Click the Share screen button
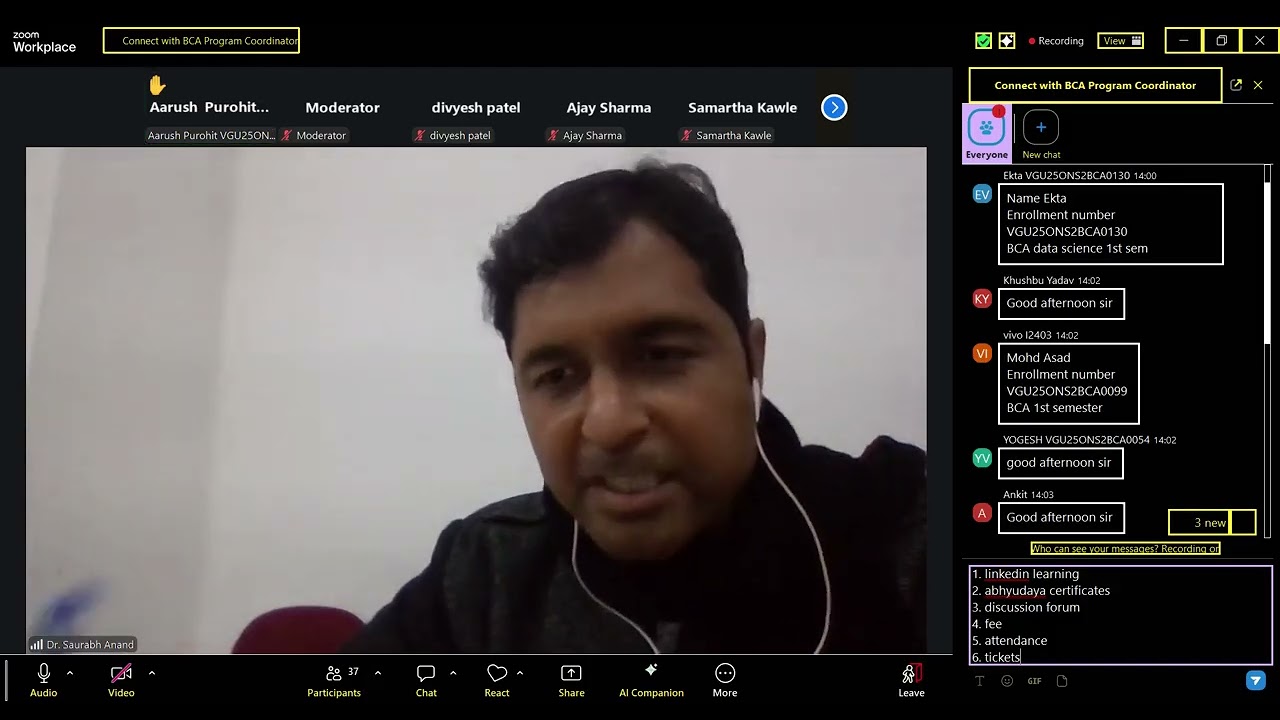1280x720 pixels. pos(571,680)
